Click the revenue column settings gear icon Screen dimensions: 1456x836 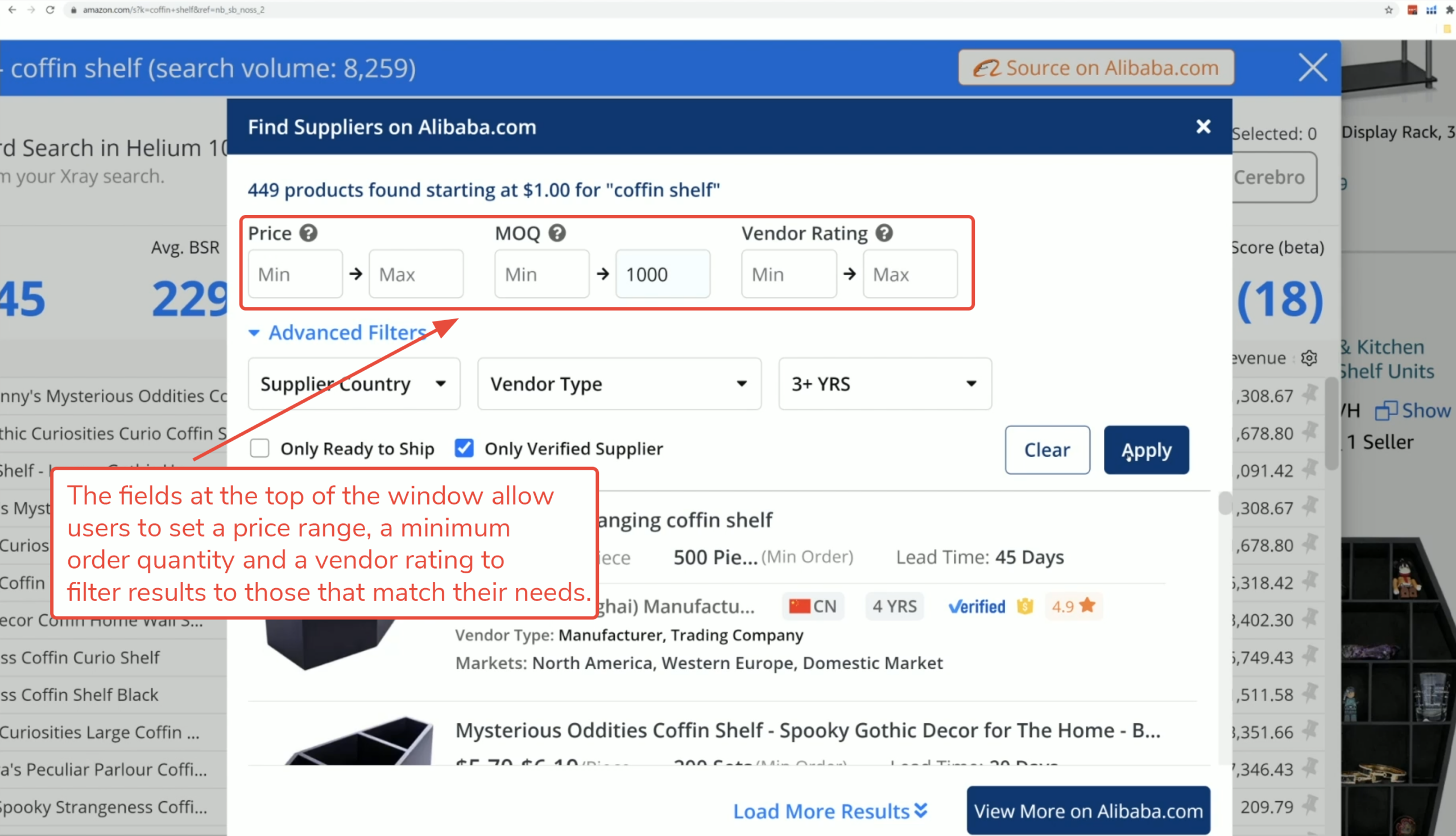(x=1309, y=358)
